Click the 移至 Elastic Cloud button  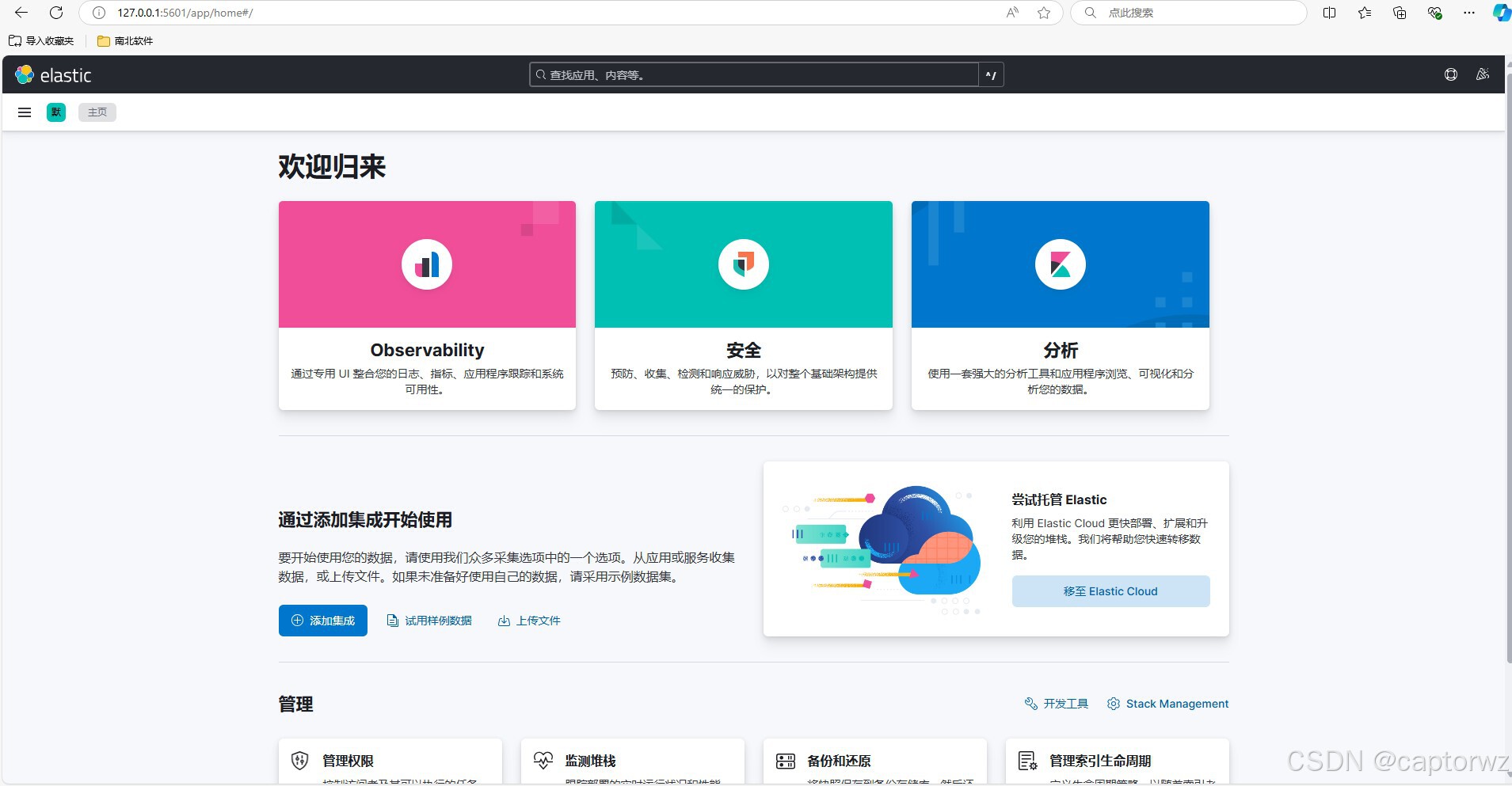point(1110,591)
